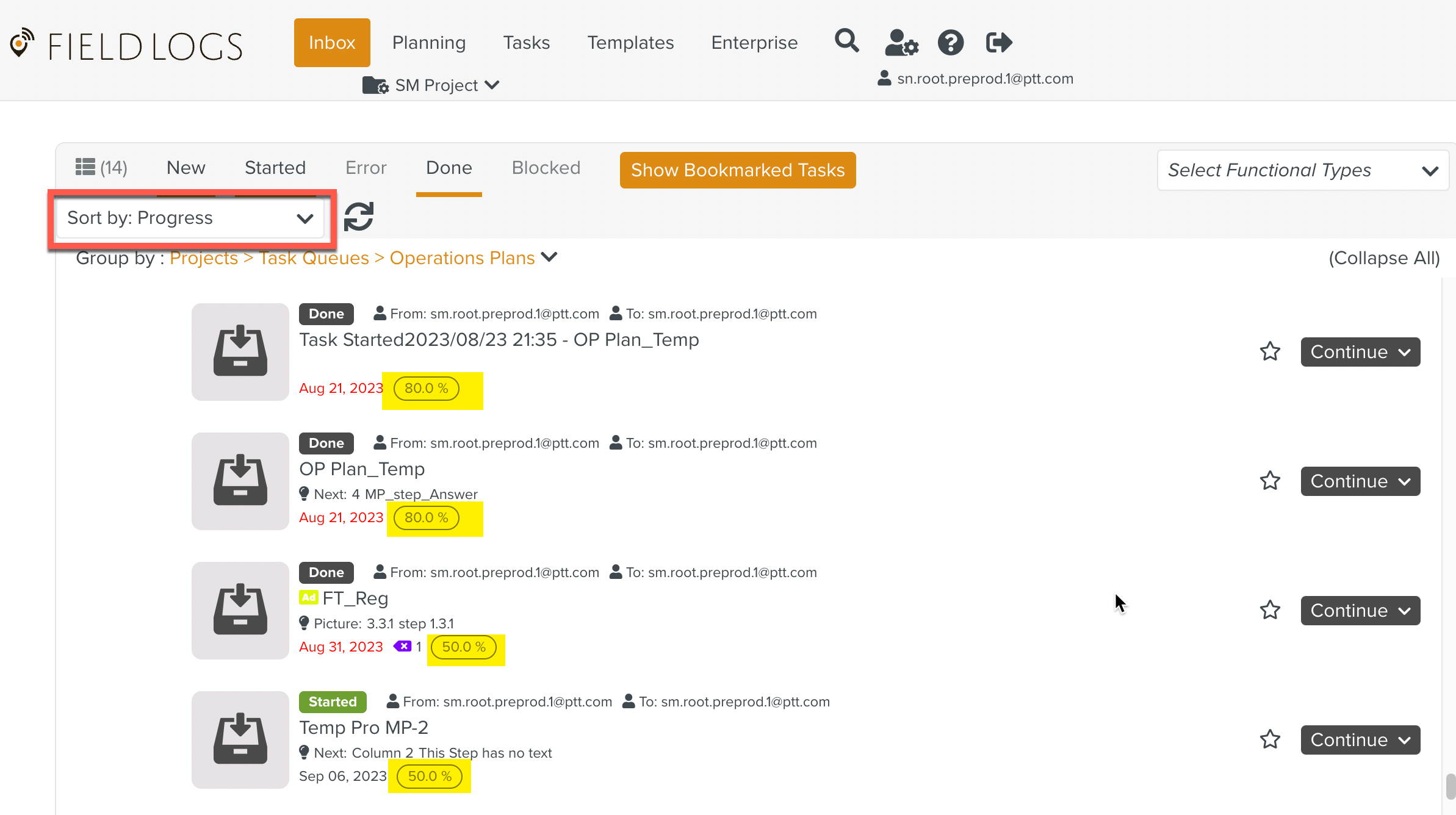Image resolution: width=1456 pixels, height=815 pixels.
Task: Click the FT_Reg task inbox thumbnail
Action: [x=240, y=610]
